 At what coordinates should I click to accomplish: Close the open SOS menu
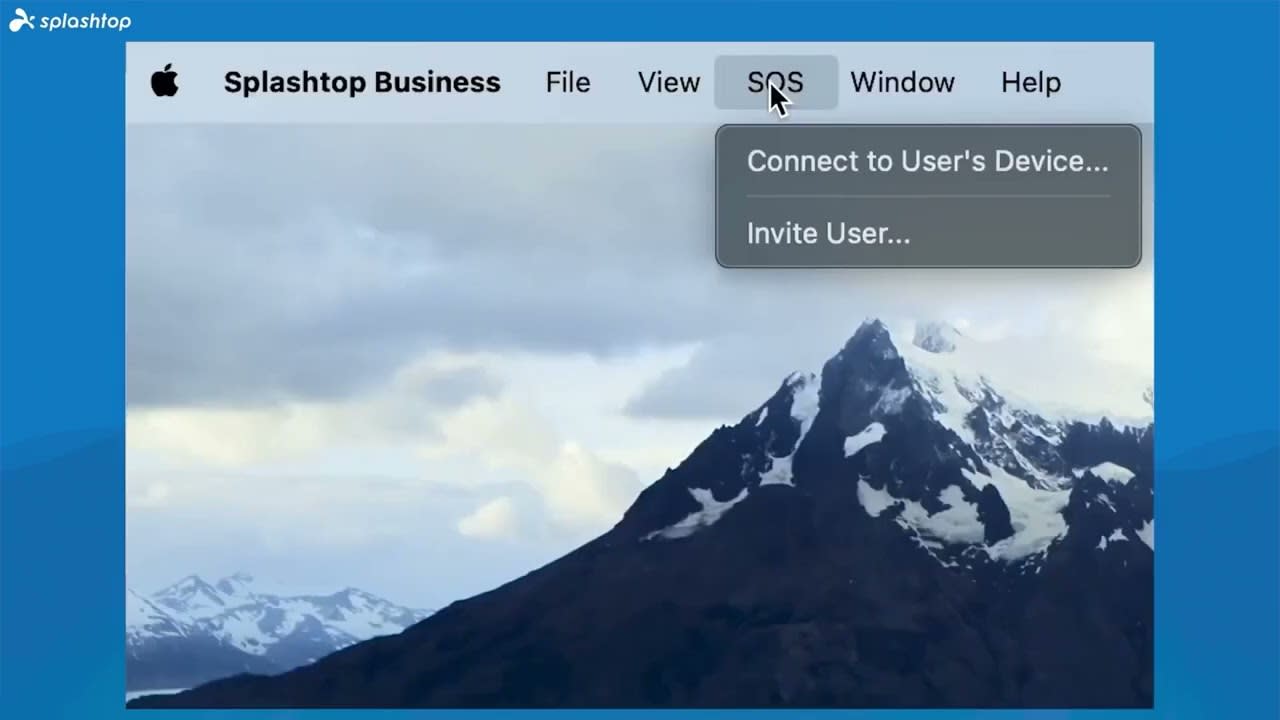pyautogui.click(x=775, y=82)
